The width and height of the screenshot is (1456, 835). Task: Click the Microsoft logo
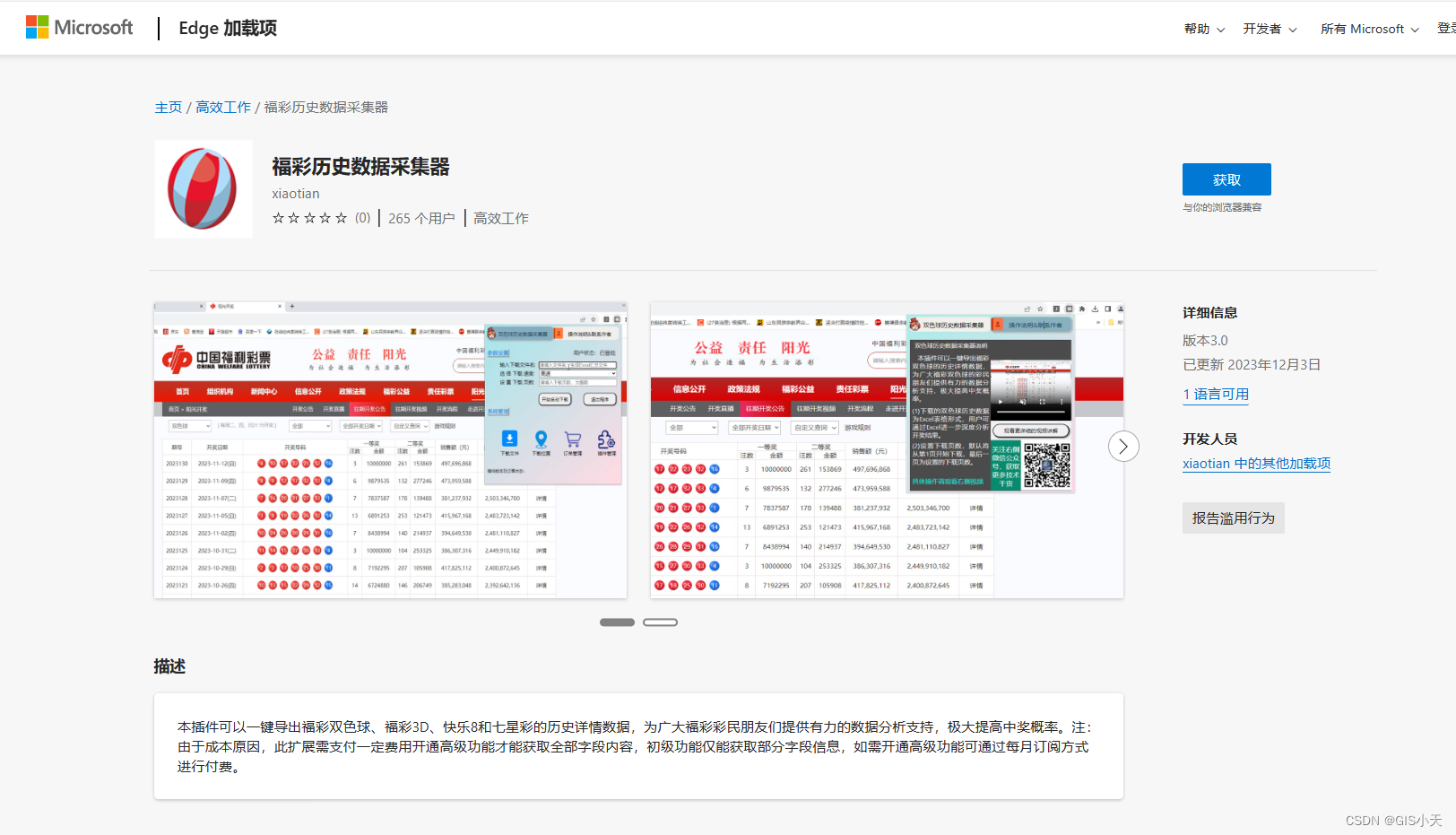[79, 28]
